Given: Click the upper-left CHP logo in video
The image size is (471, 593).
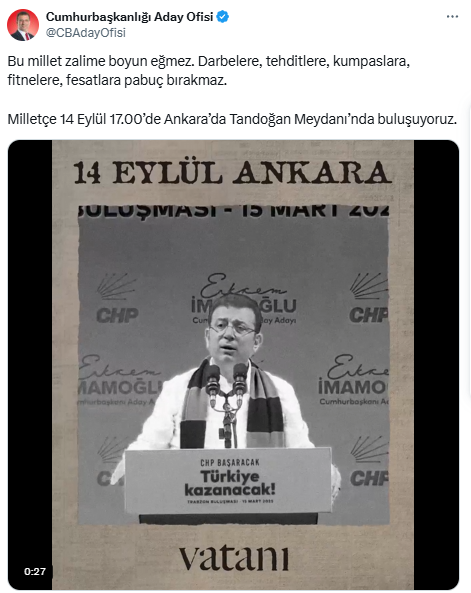Looking at the screenshot, I should point(117,299).
